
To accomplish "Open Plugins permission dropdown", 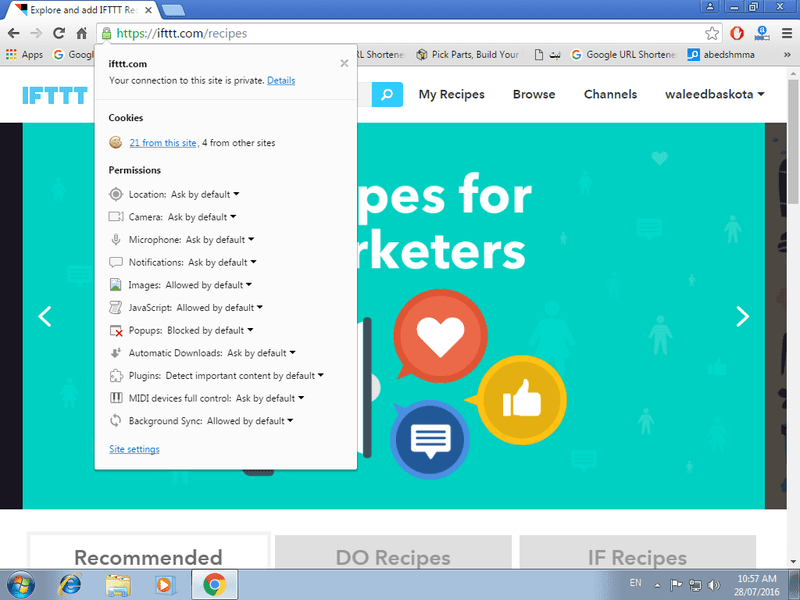I will (244, 376).
